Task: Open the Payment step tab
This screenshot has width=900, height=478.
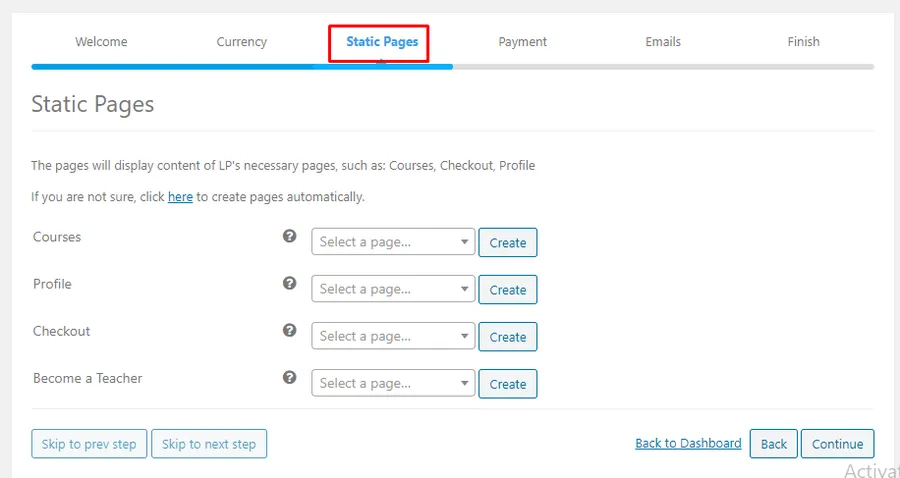Action: (x=522, y=42)
